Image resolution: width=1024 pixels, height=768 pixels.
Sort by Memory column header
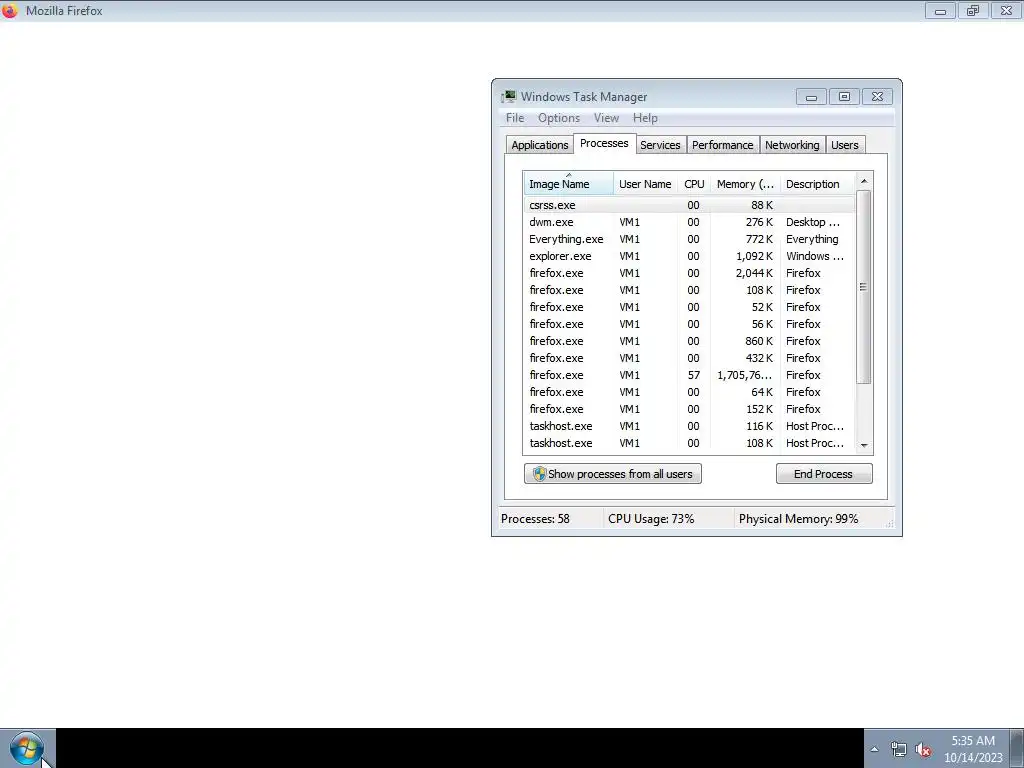coord(745,184)
